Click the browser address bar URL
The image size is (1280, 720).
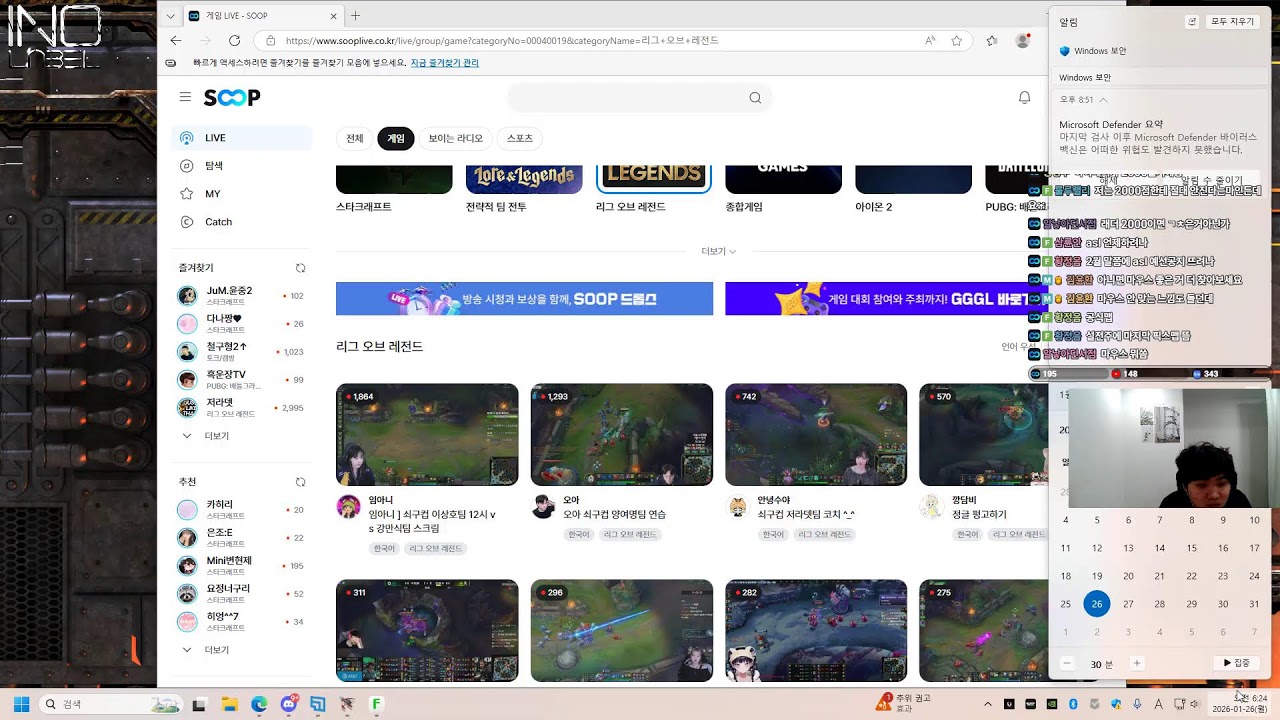click(502, 40)
